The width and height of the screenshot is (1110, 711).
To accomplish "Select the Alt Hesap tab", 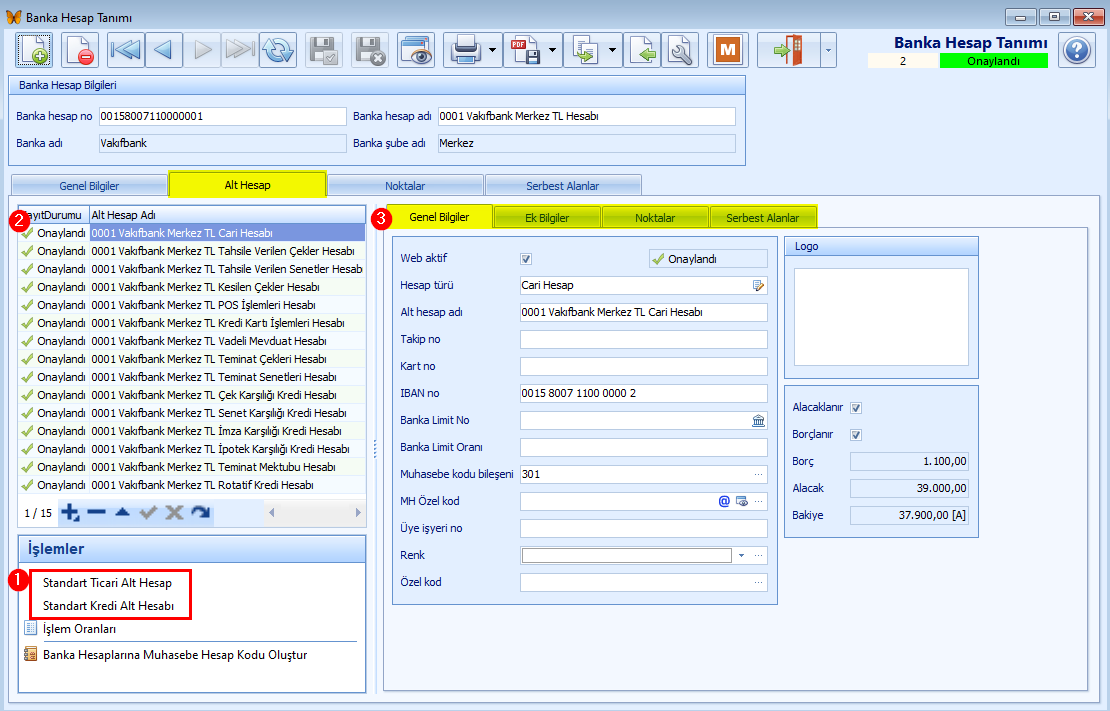I will click(x=247, y=185).
